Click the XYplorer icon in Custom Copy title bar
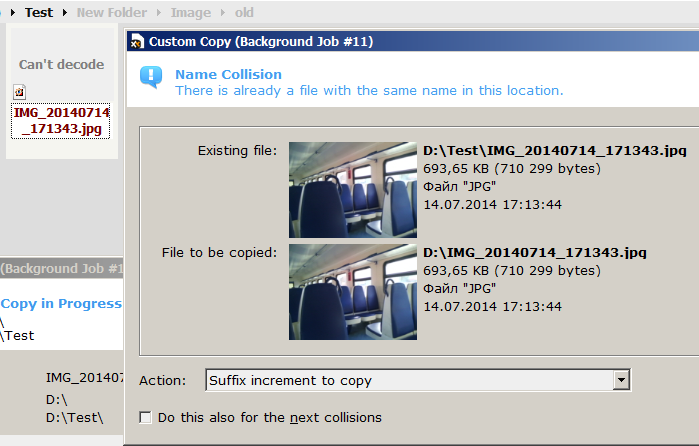This screenshot has height=446, width=699. (137, 41)
